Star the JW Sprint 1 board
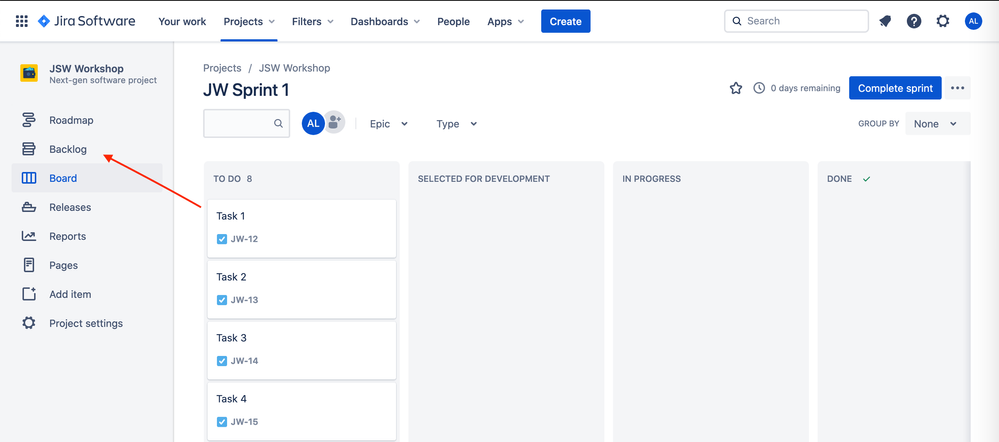Screen dimensions: 999x442 pos(736,89)
